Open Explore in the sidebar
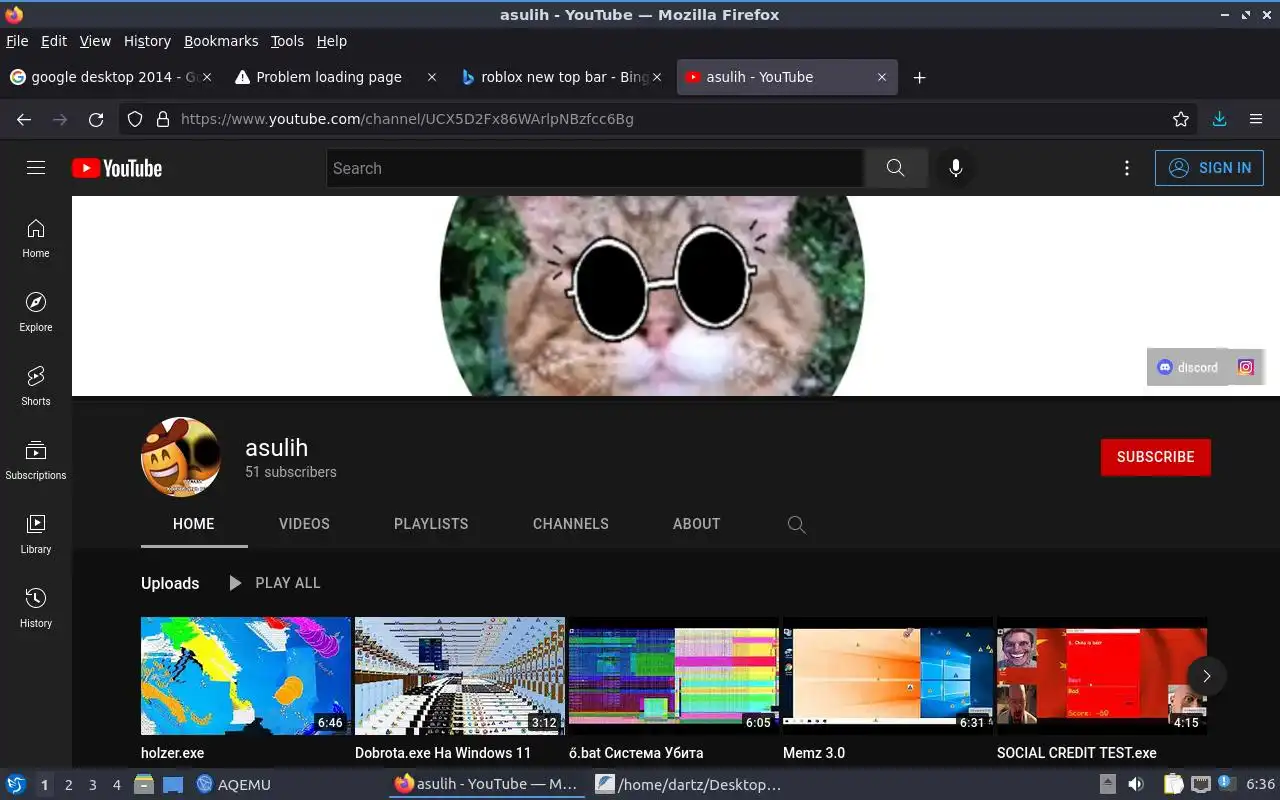The width and height of the screenshot is (1280, 800). click(x=36, y=312)
